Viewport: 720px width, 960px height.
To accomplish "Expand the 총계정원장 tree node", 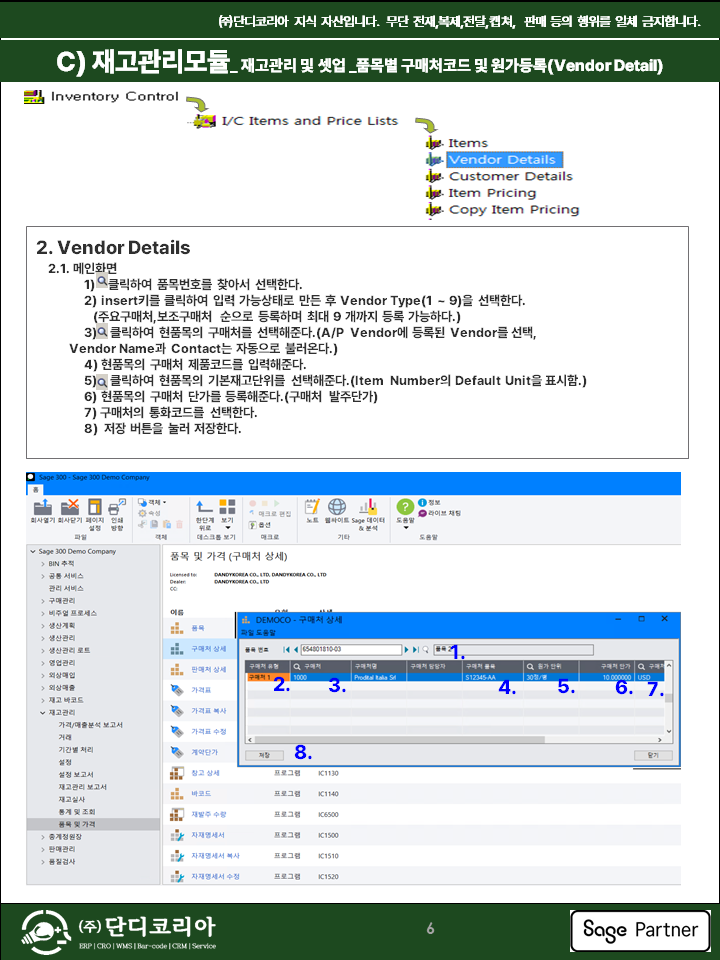I will (x=43, y=837).
